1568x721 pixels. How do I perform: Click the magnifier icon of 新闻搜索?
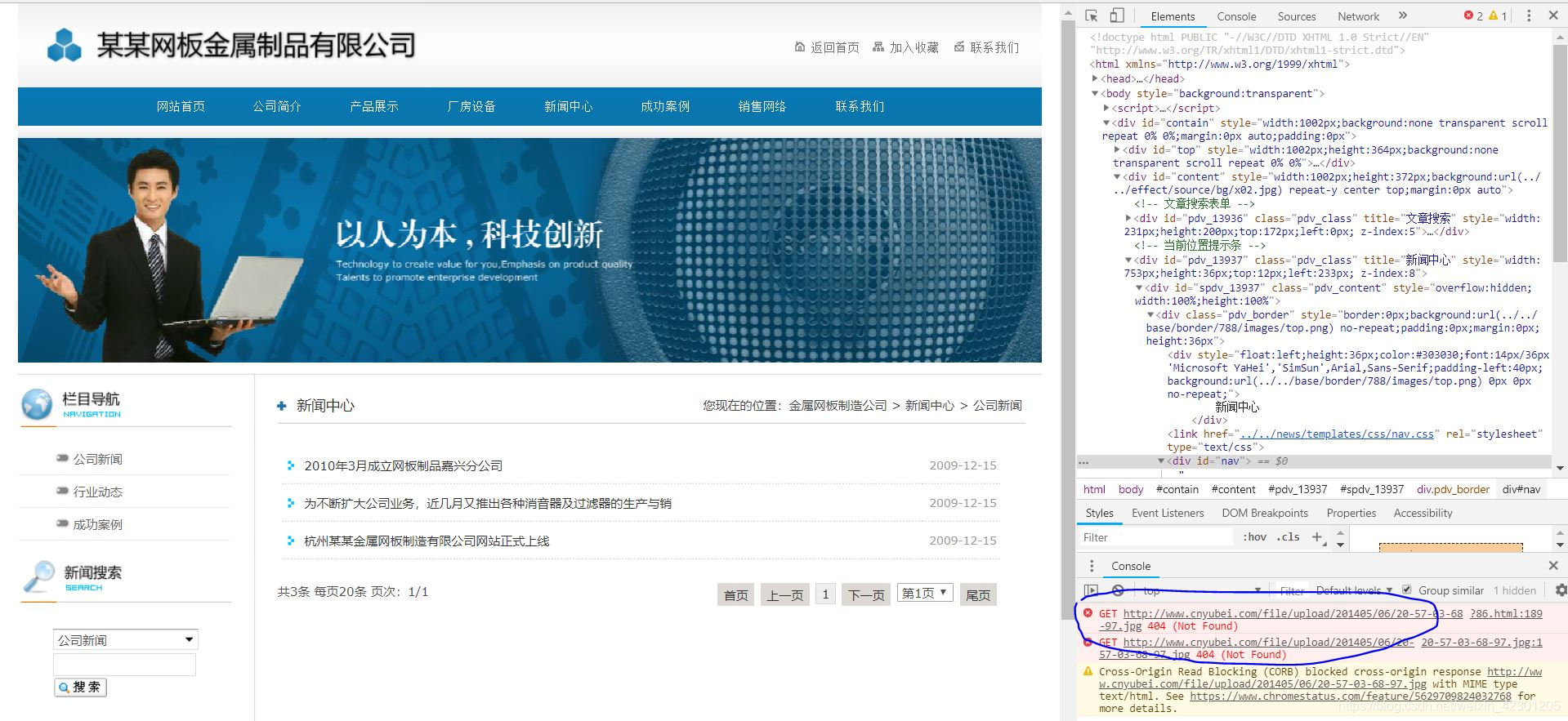click(x=38, y=576)
